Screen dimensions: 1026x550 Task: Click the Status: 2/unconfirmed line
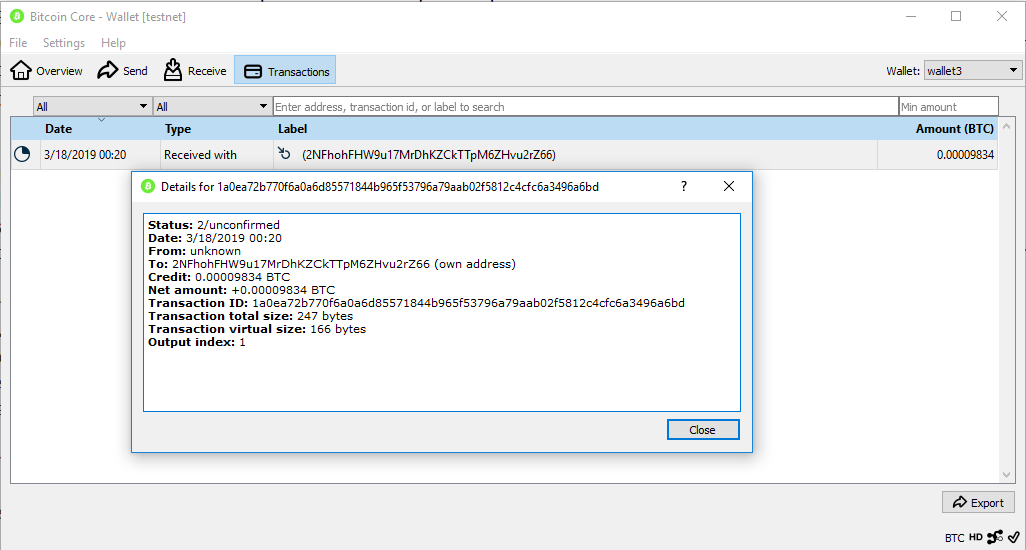(214, 225)
